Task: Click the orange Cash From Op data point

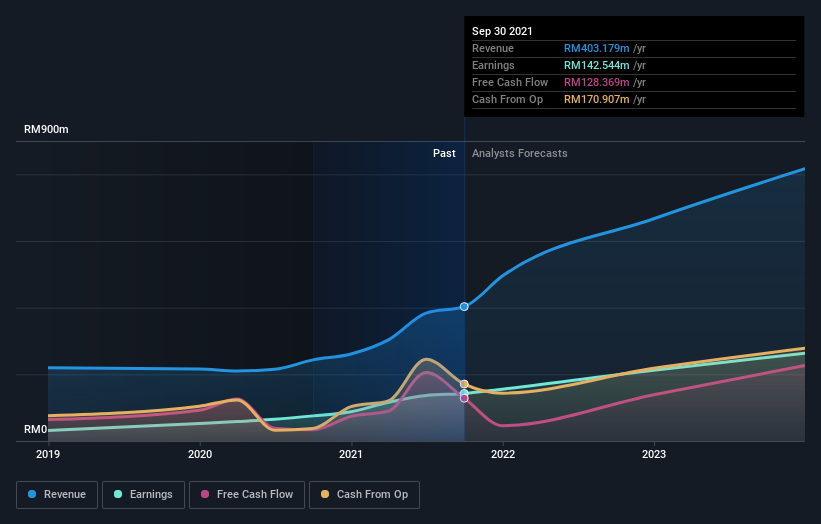Action: pos(464,384)
